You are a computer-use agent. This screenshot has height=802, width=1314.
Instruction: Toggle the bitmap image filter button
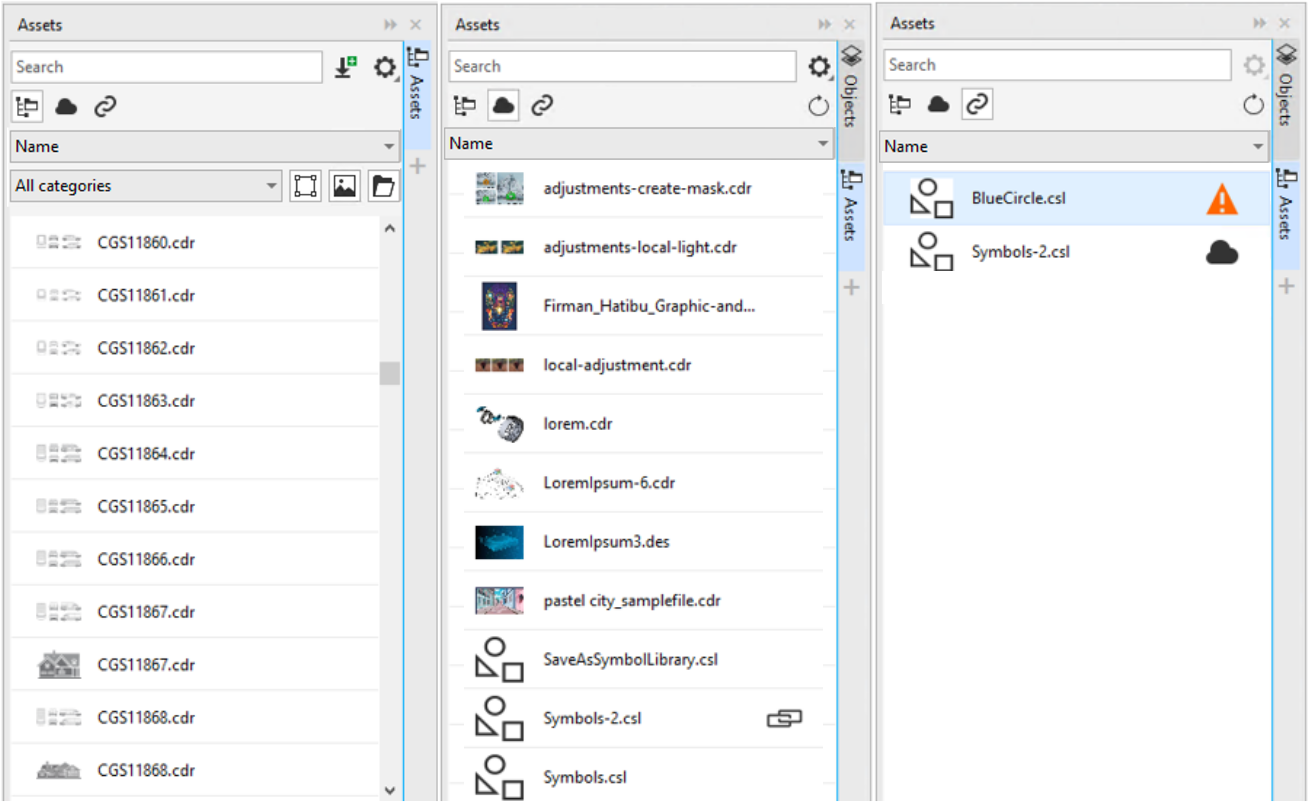coord(344,186)
